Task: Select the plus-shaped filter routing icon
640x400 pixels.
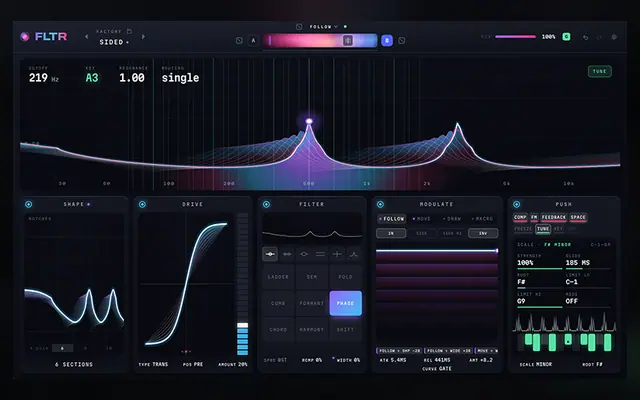Action: click(337, 254)
